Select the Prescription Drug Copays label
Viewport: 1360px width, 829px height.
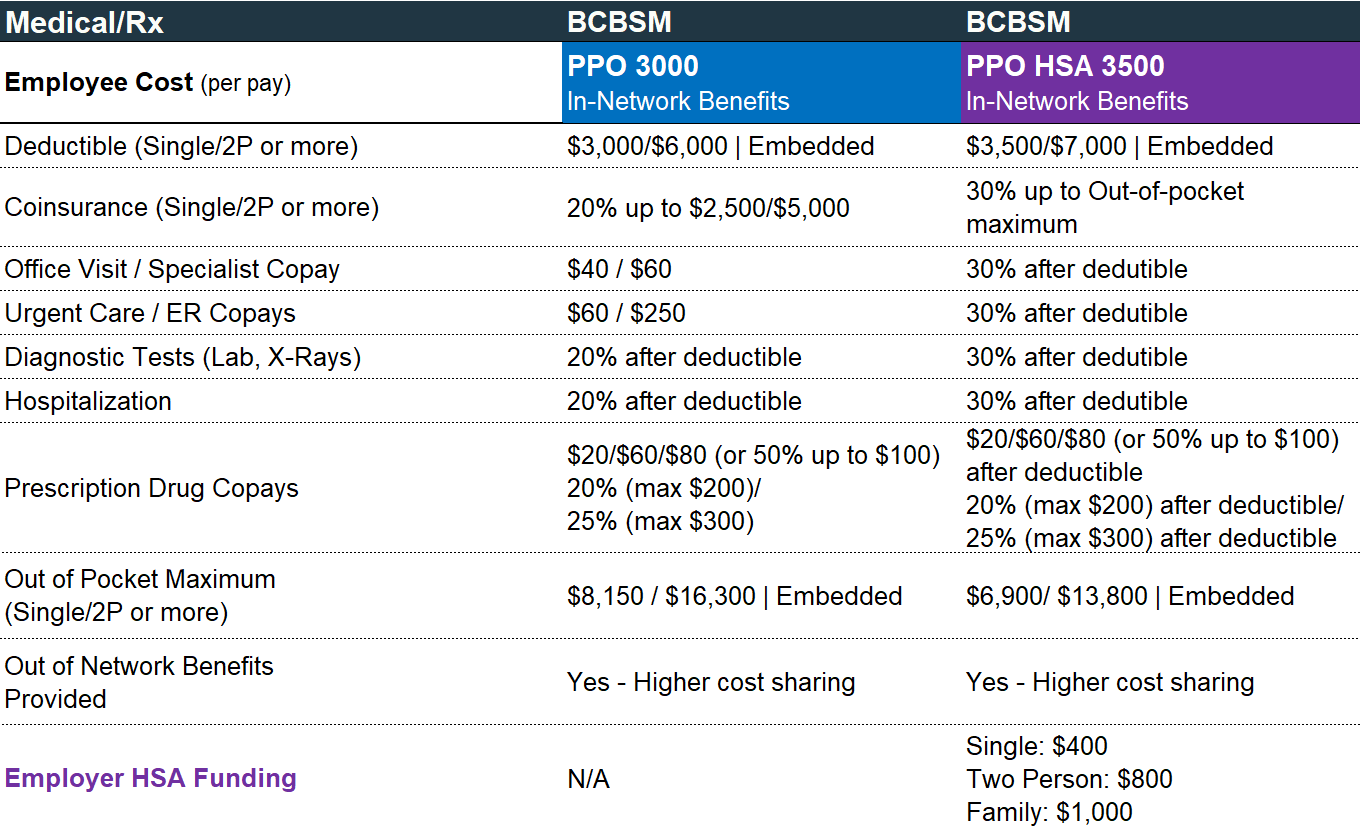click(152, 488)
